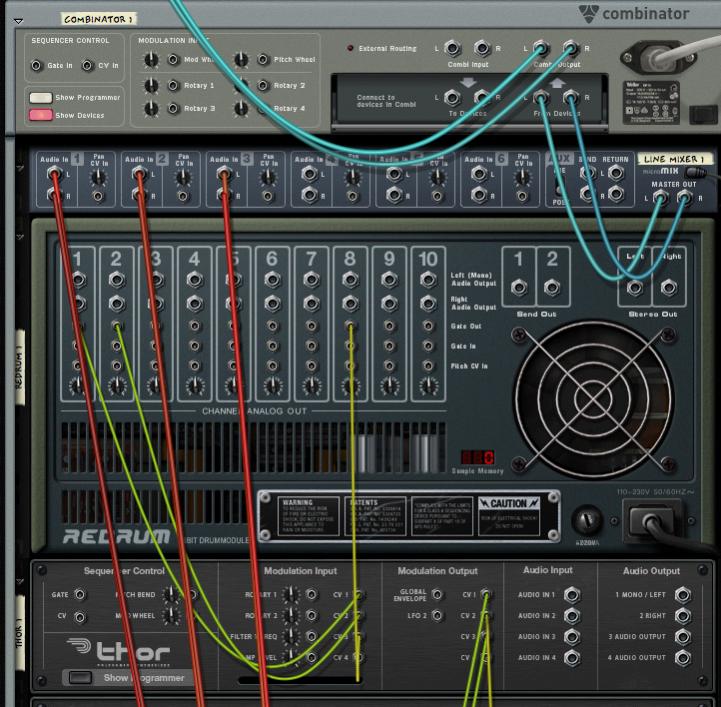Click Thor Modulation Output CV 1 jack
Image resolution: width=721 pixels, height=707 pixels.
click(486, 594)
